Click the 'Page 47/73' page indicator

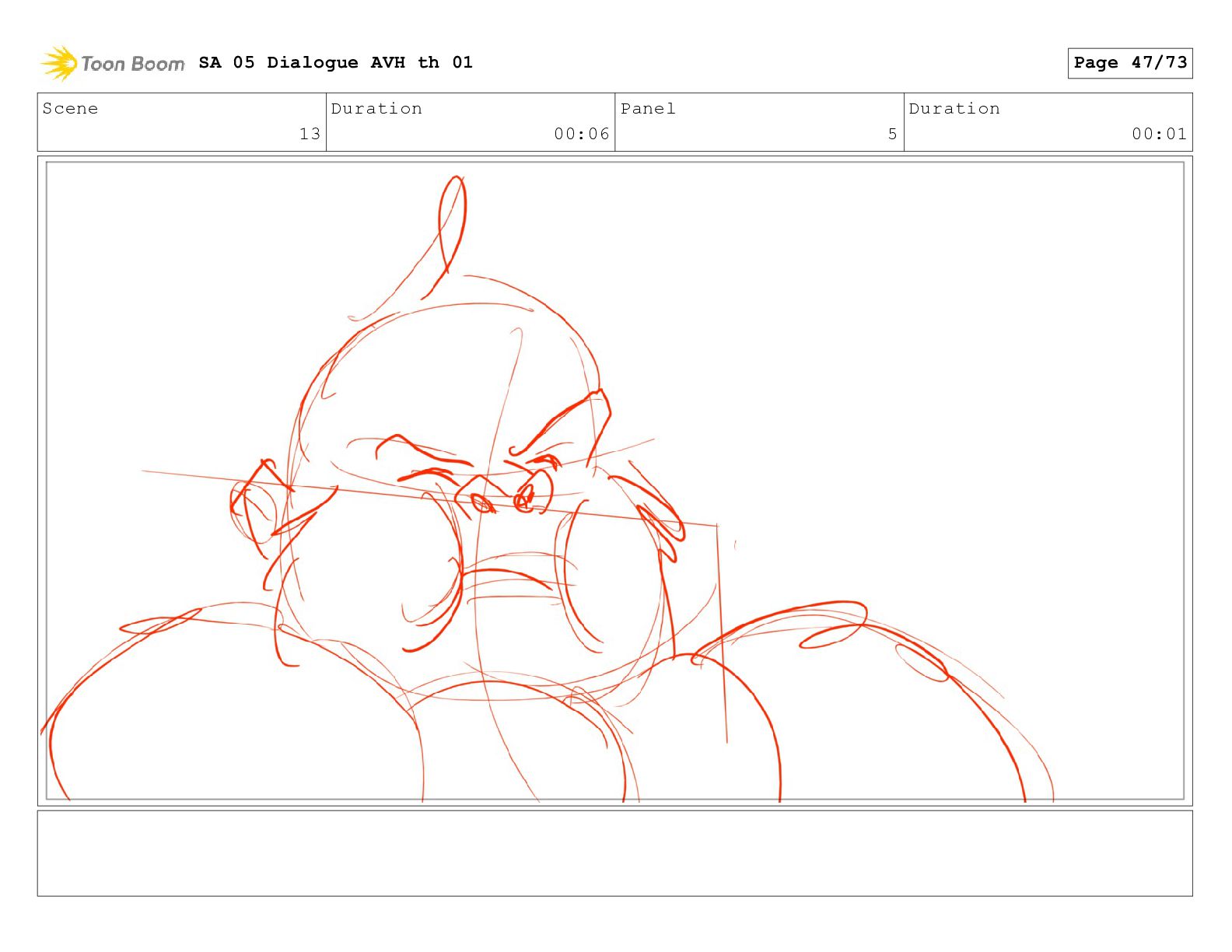(1130, 63)
